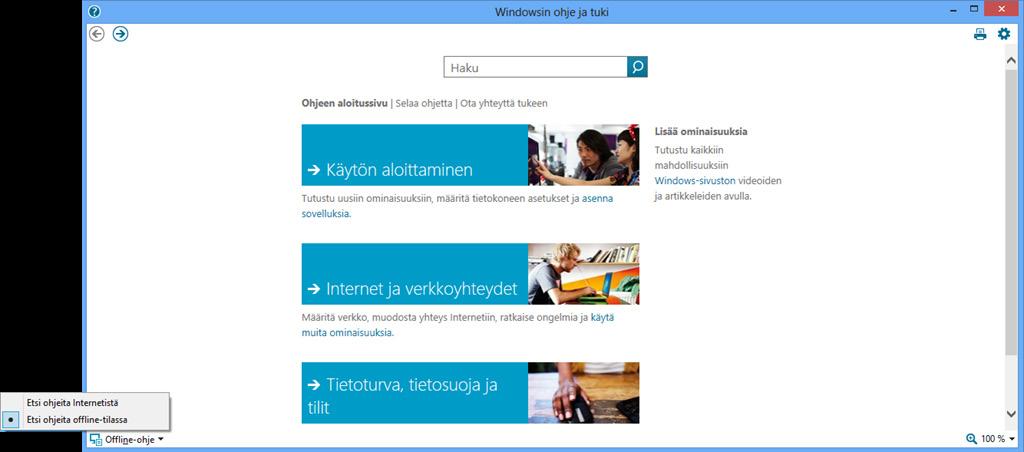Follow the käytä muita ominaisuuksia link

tap(457, 325)
